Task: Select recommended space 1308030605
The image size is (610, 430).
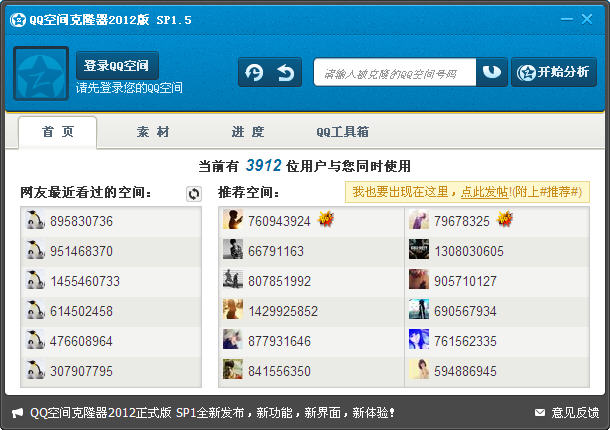Action: click(x=469, y=251)
